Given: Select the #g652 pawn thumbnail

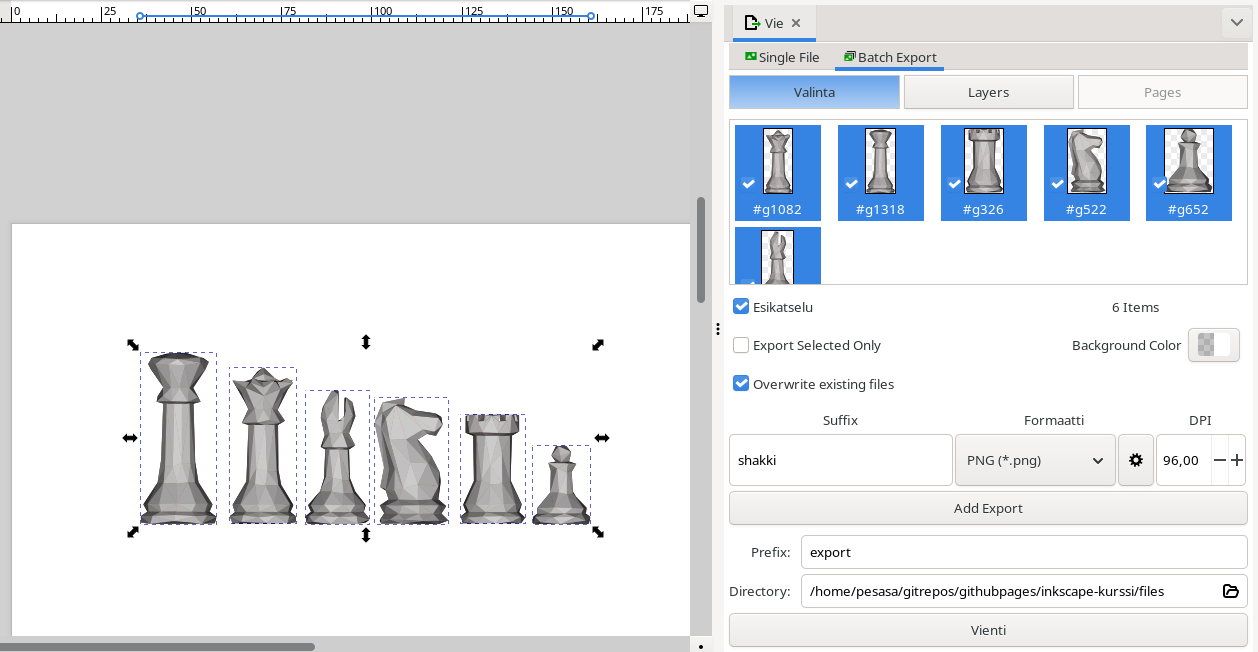Looking at the screenshot, I should click(1189, 173).
